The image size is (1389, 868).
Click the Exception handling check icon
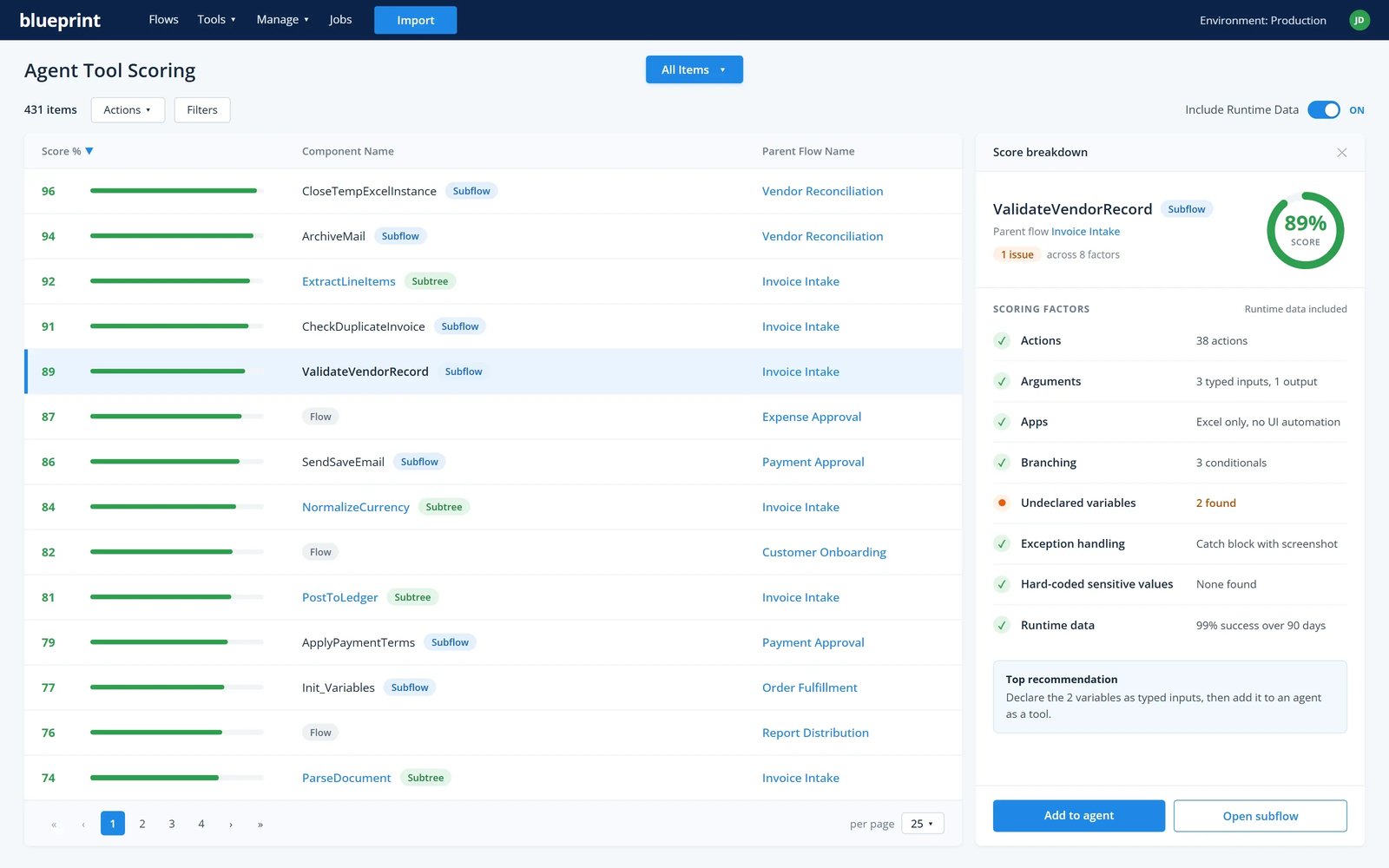point(1002,543)
